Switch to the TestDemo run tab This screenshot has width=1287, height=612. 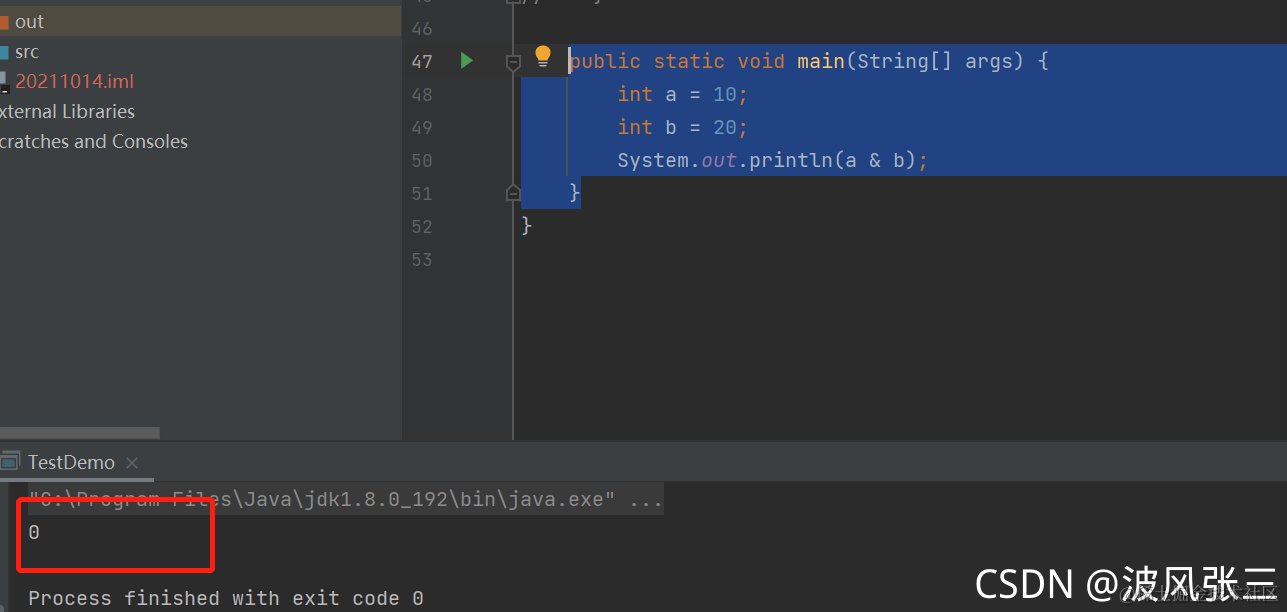point(71,463)
